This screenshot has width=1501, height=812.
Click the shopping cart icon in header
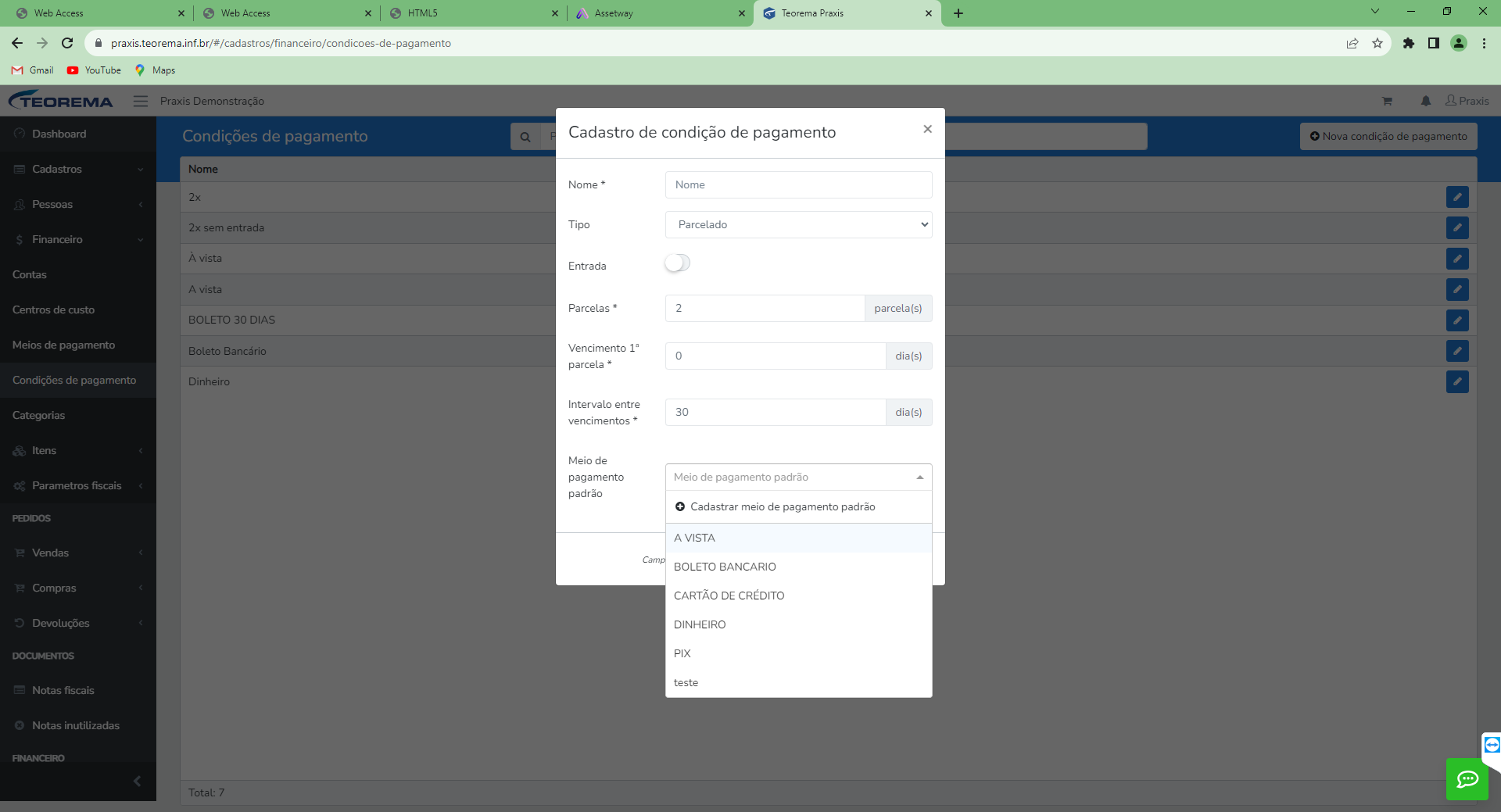pos(1387,101)
